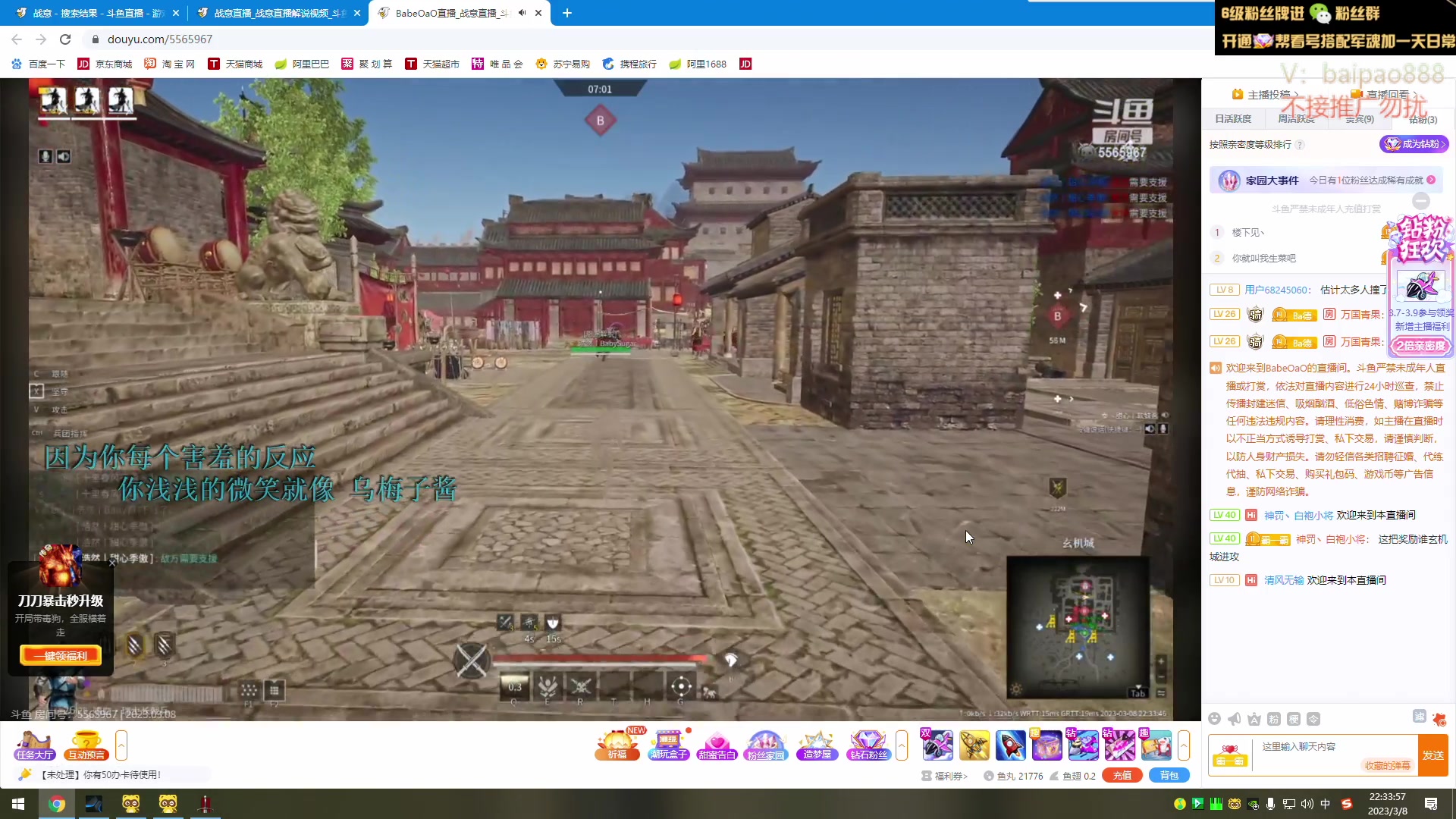The height and width of the screenshot is (819, 1456).
Task: Click 一键领福利 on the ad popup
Action: (61, 656)
